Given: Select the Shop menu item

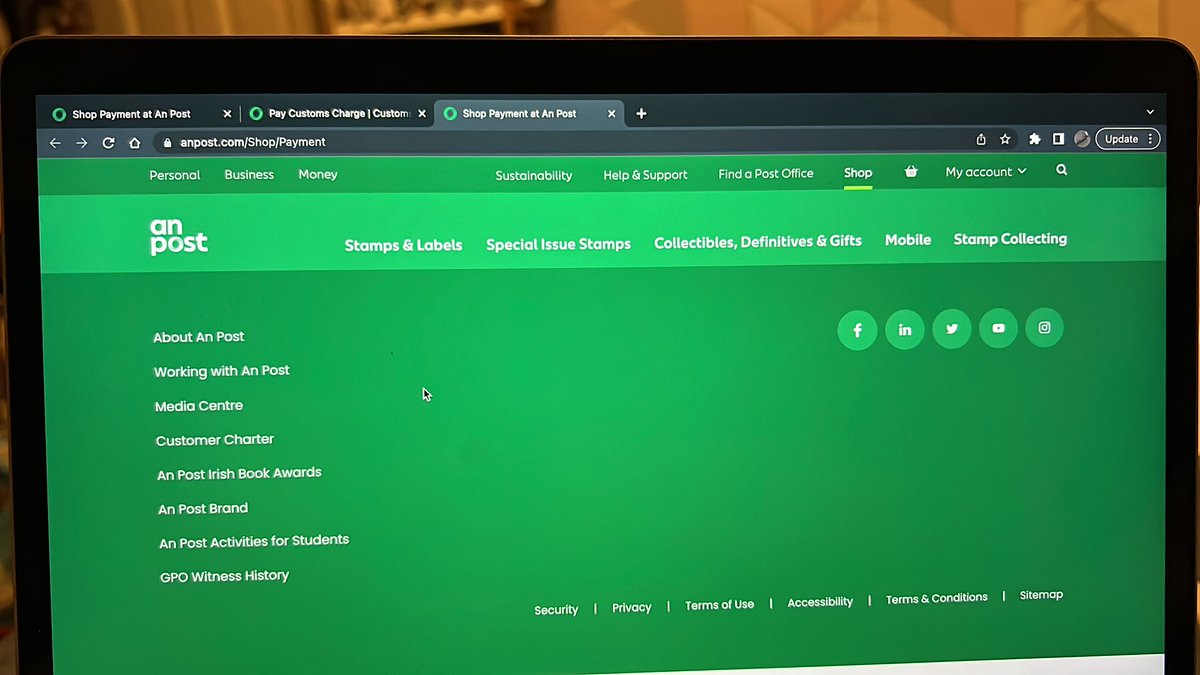Looking at the screenshot, I should (x=858, y=173).
